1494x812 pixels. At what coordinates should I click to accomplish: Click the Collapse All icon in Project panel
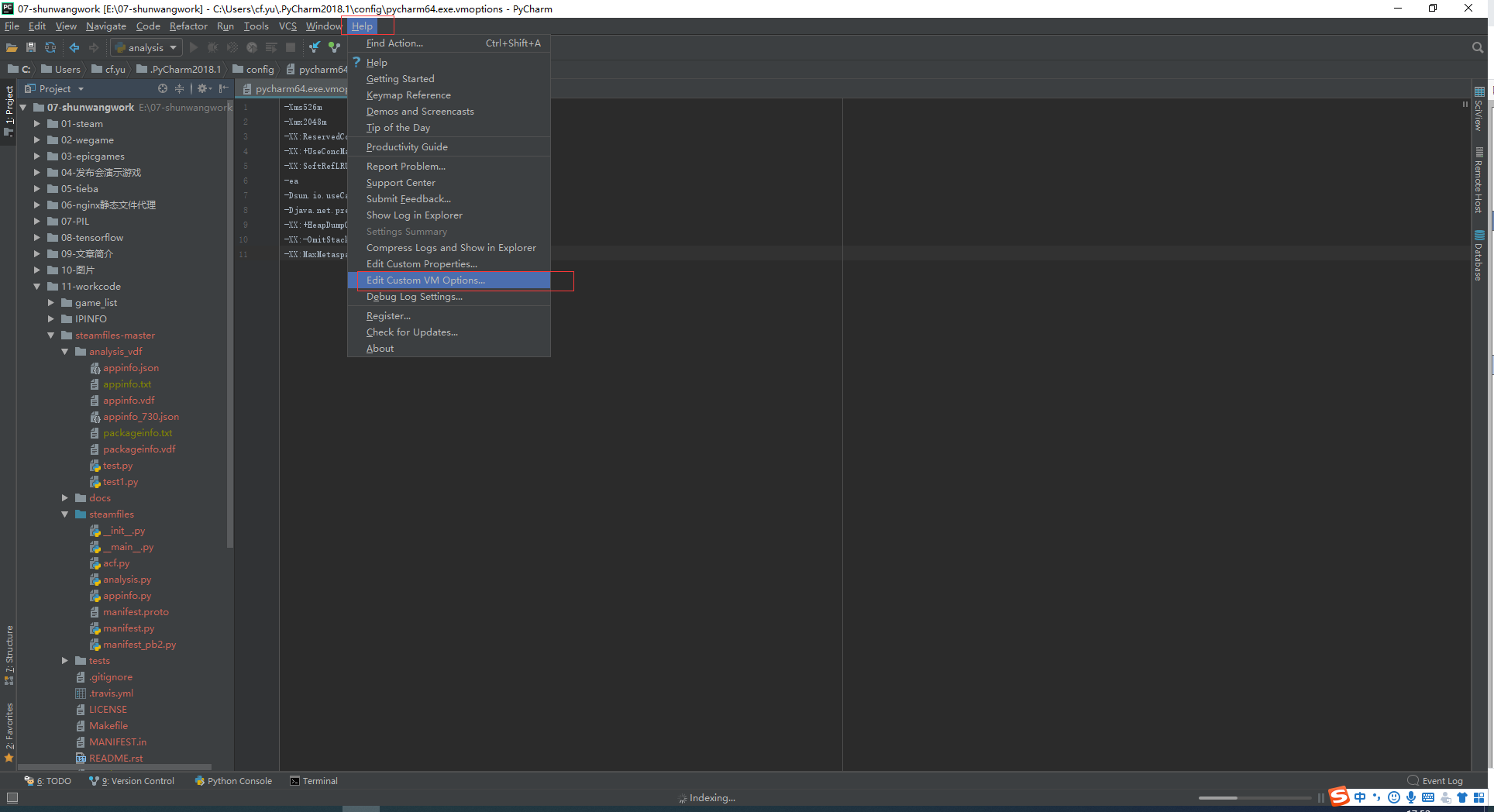pos(180,89)
